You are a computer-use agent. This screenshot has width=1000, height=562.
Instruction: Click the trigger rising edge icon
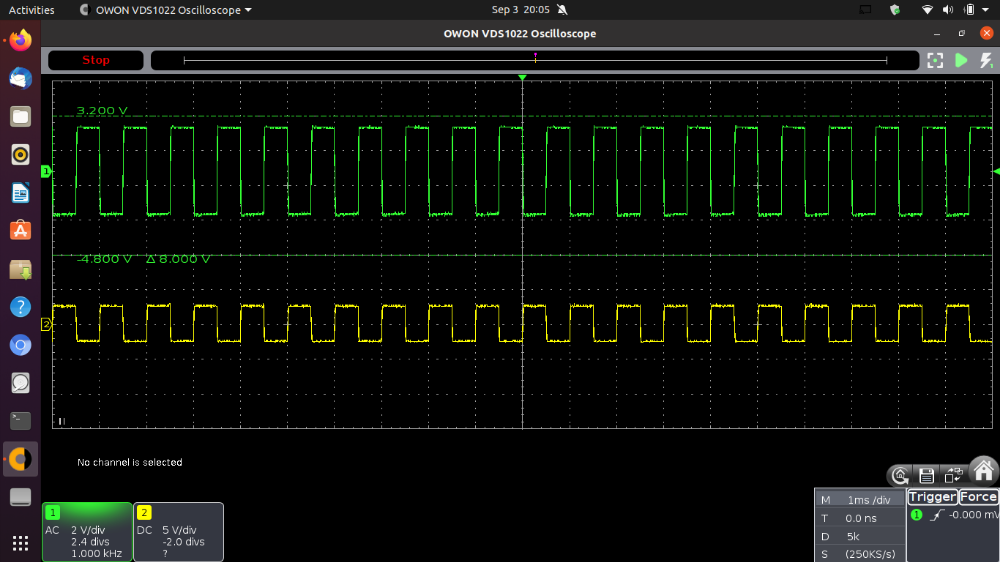click(937, 515)
